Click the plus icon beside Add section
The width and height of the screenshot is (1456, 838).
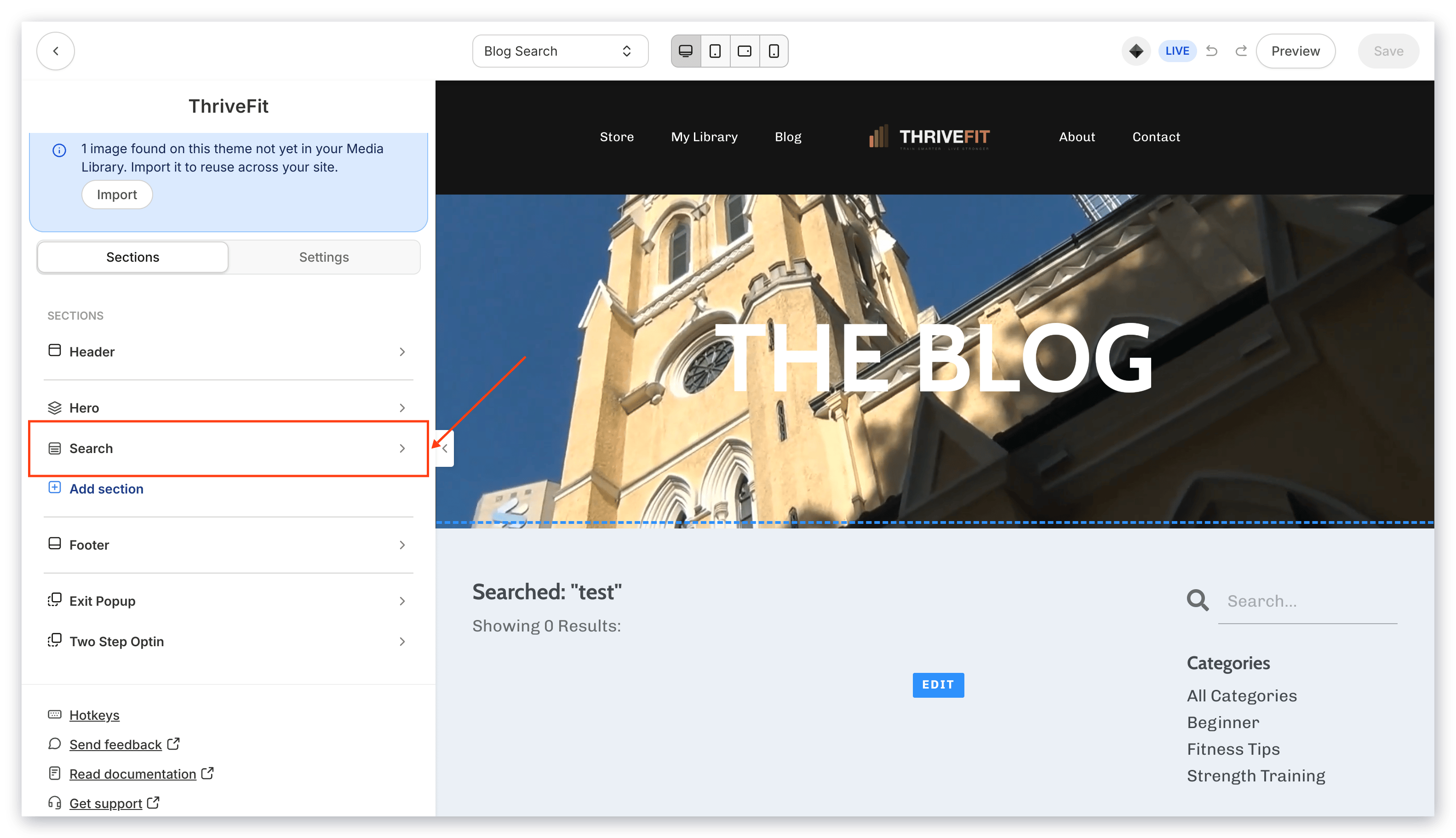click(x=54, y=487)
